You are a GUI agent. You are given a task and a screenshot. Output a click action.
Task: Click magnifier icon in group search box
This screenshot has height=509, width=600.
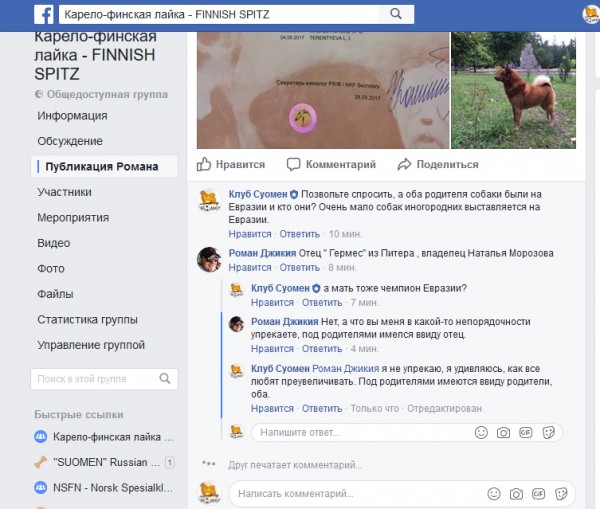(165, 378)
